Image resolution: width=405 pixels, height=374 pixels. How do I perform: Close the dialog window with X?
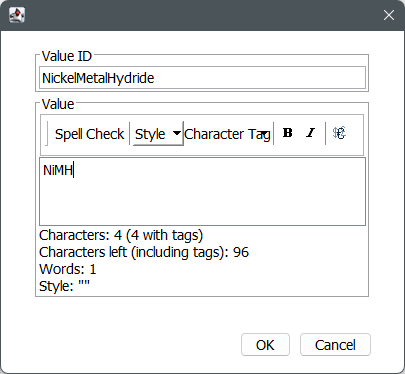tap(389, 15)
